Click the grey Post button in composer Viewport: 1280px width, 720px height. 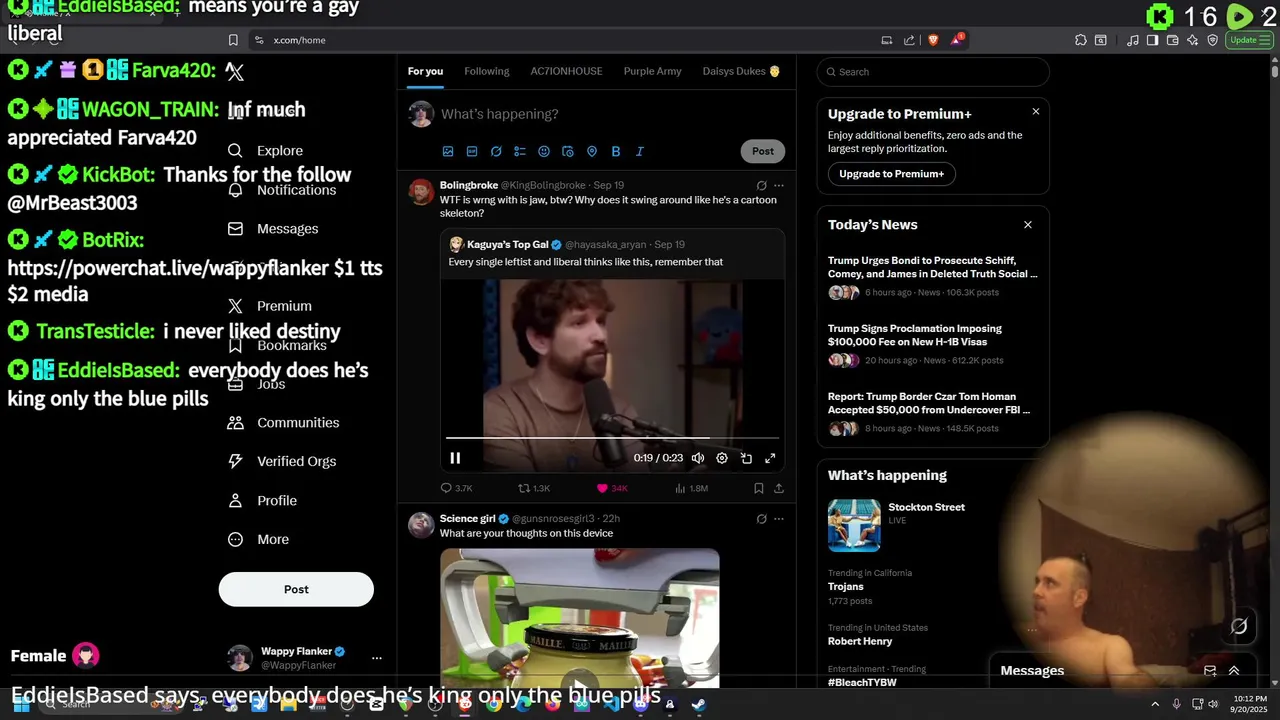point(763,151)
